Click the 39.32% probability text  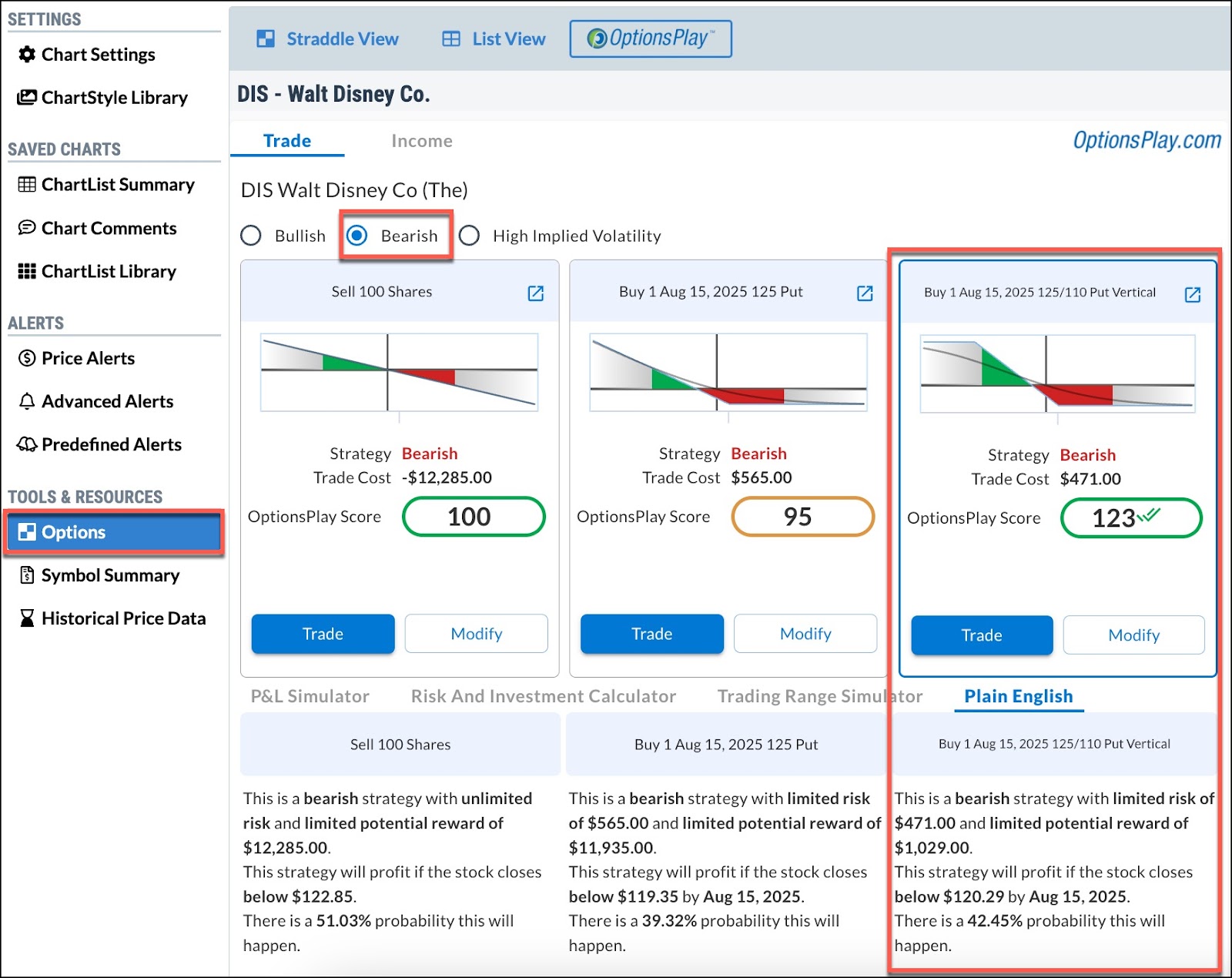[669, 921]
